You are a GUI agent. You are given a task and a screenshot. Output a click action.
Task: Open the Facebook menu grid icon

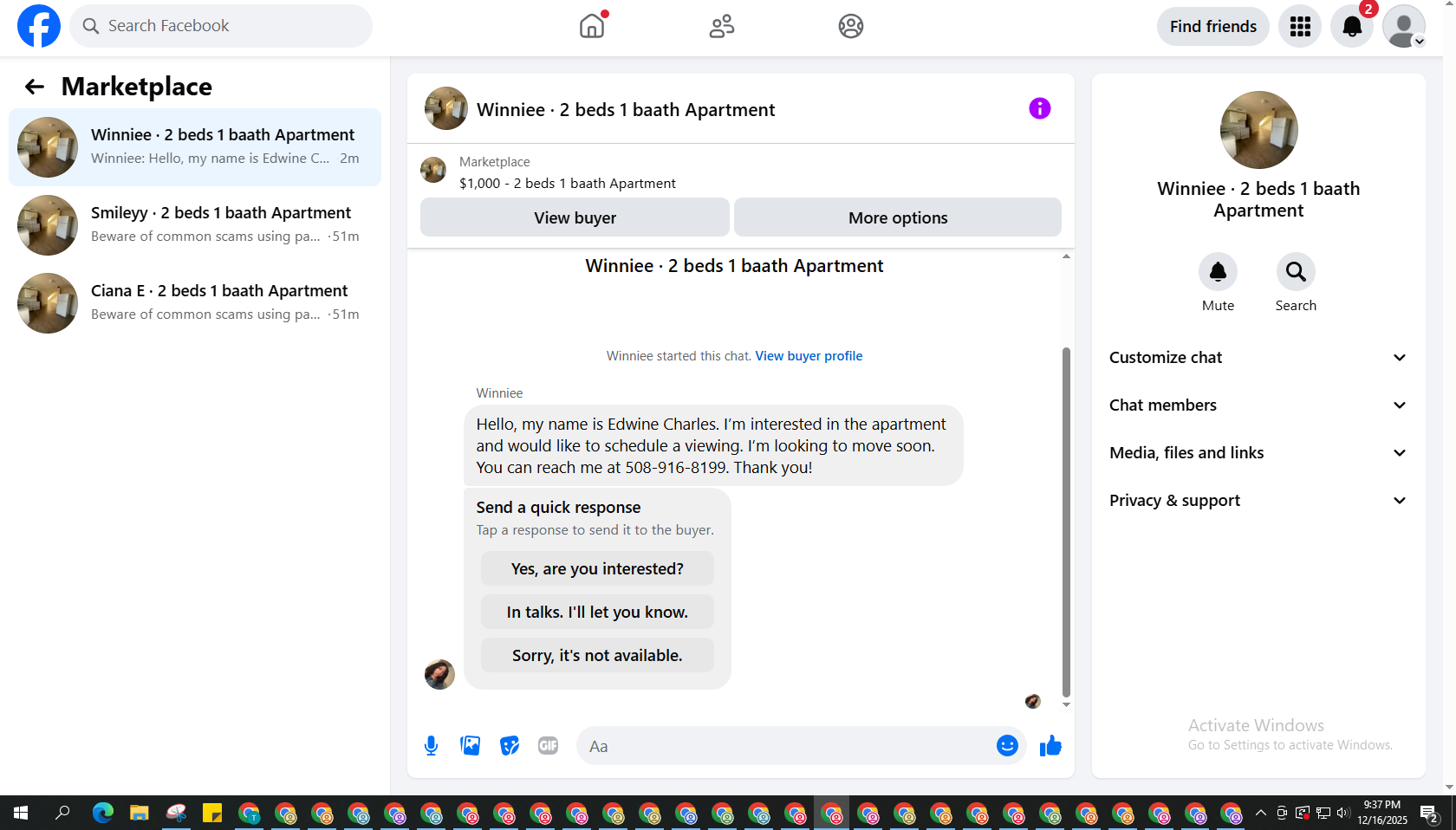(1300, 26)
